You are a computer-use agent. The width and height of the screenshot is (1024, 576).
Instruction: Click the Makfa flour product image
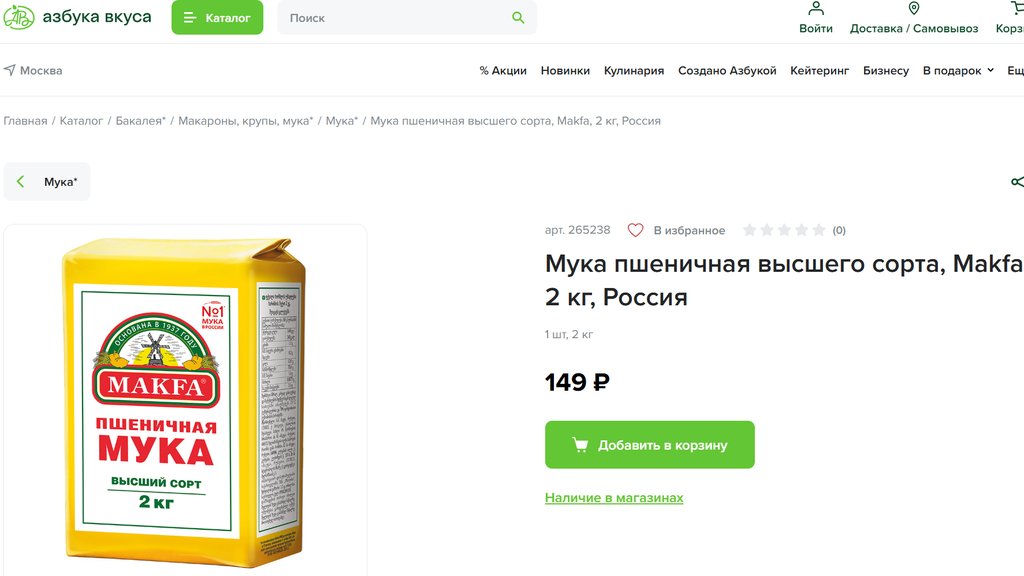pos(185,402)
